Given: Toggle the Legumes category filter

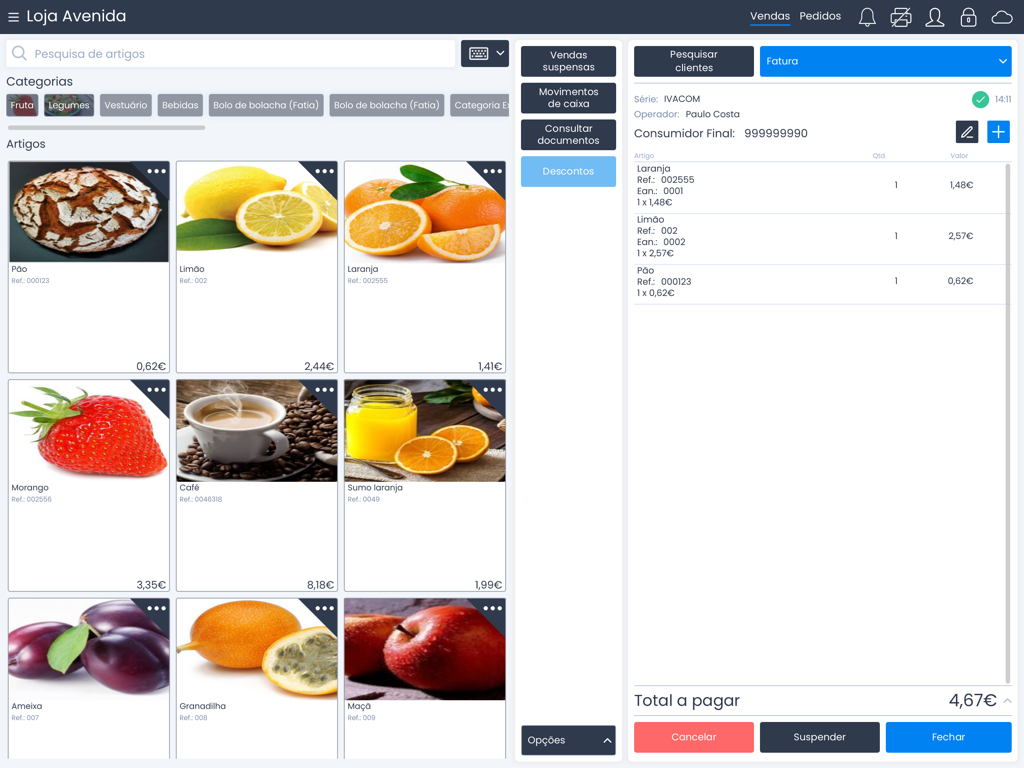Looking at the screenshot, I should 68,105.
